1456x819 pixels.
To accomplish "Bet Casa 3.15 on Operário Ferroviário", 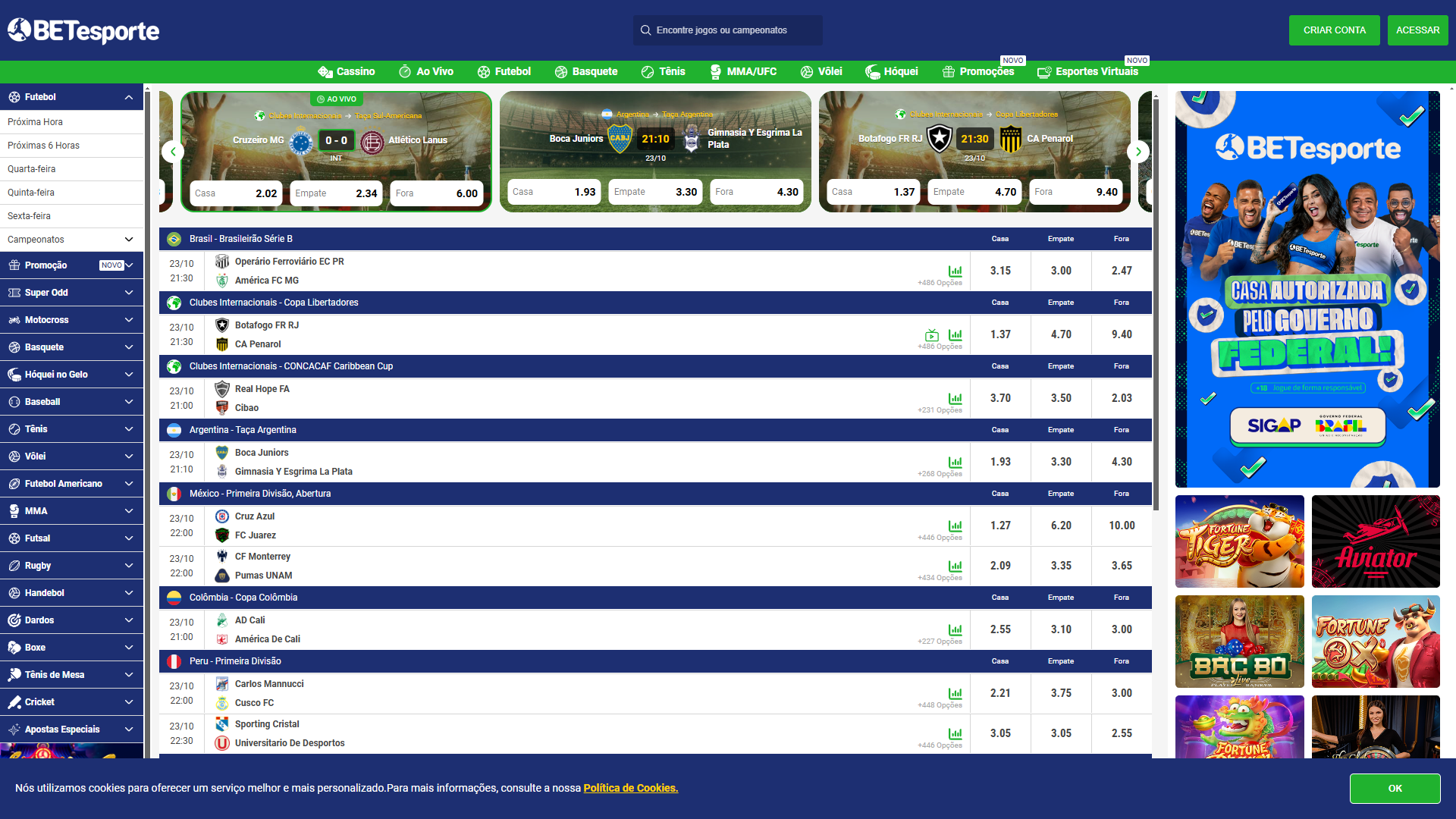I will coord(1000,271).
